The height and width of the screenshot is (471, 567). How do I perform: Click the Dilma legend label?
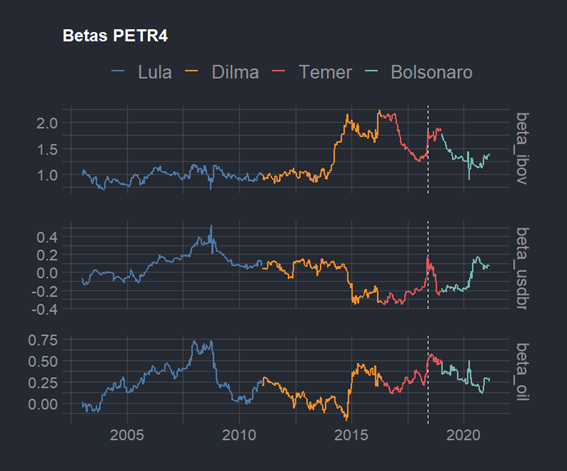pos(235,72)
